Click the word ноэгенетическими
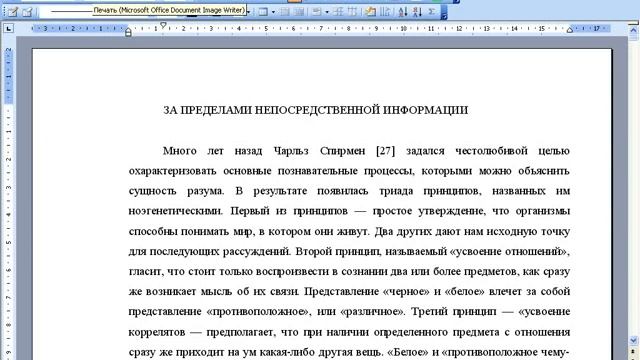Viewport: 640px width, 360px height. click(x=176, y=211)
